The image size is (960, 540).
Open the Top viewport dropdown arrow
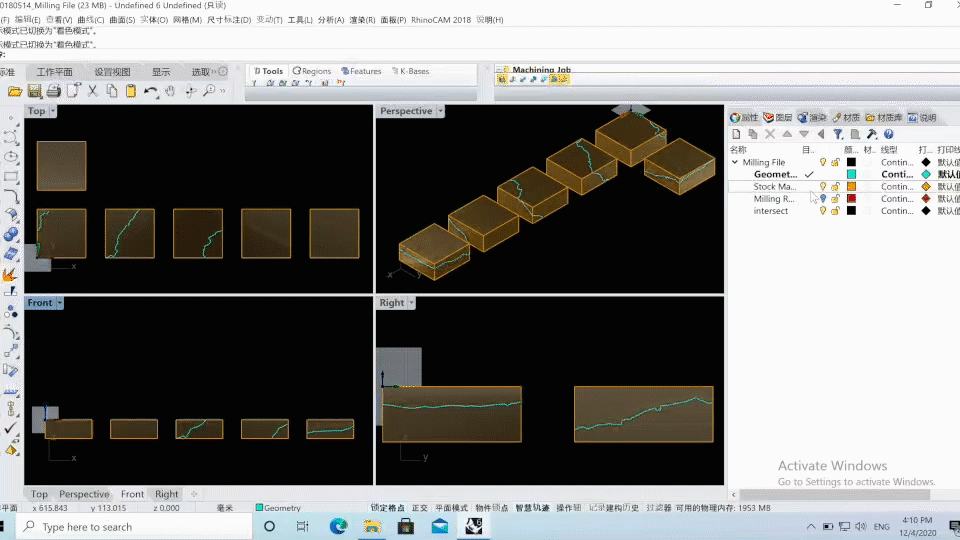(53, 111)
